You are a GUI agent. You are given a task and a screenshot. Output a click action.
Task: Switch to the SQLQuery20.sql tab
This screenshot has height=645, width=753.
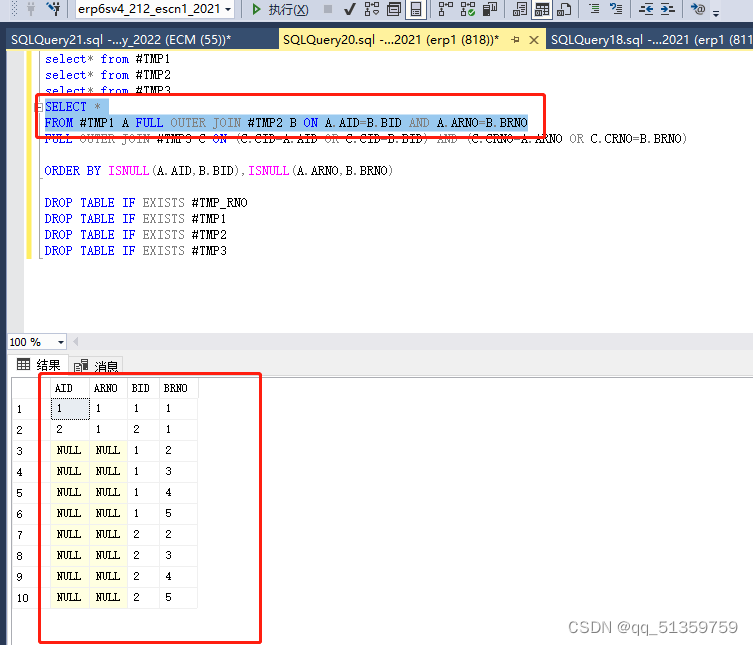(391, 40)
